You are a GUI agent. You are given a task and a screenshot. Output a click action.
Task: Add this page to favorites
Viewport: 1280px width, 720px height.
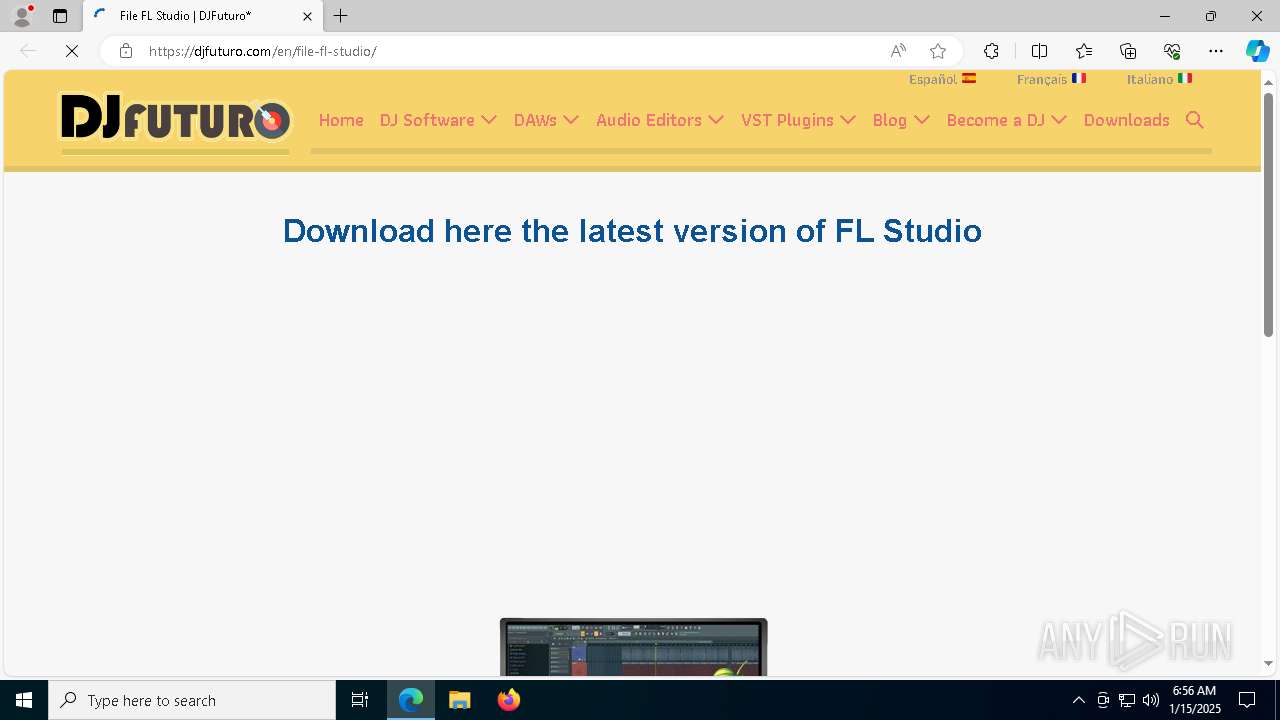(x=938, y=51)
